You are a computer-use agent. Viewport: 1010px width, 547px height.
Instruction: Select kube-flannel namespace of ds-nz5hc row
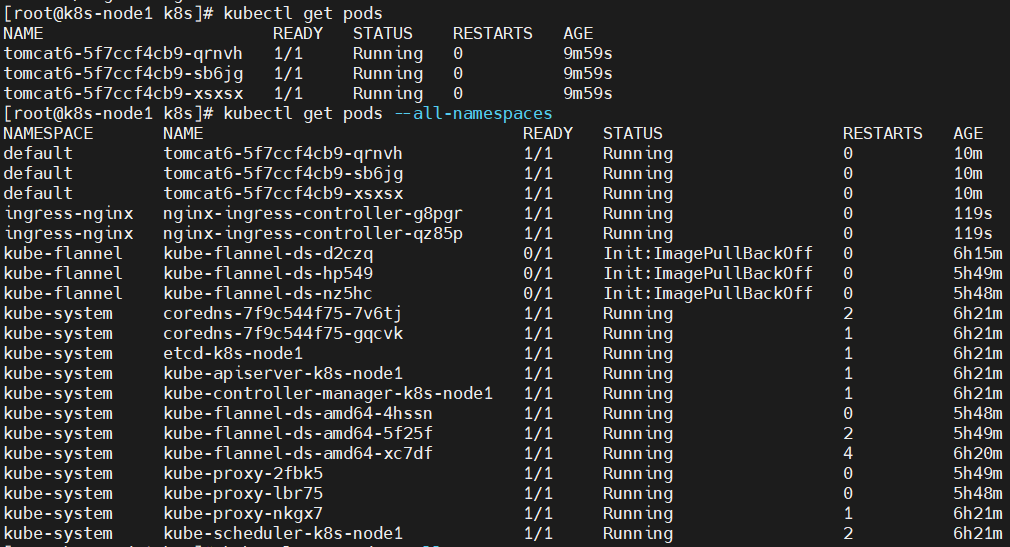coord(63,293)
